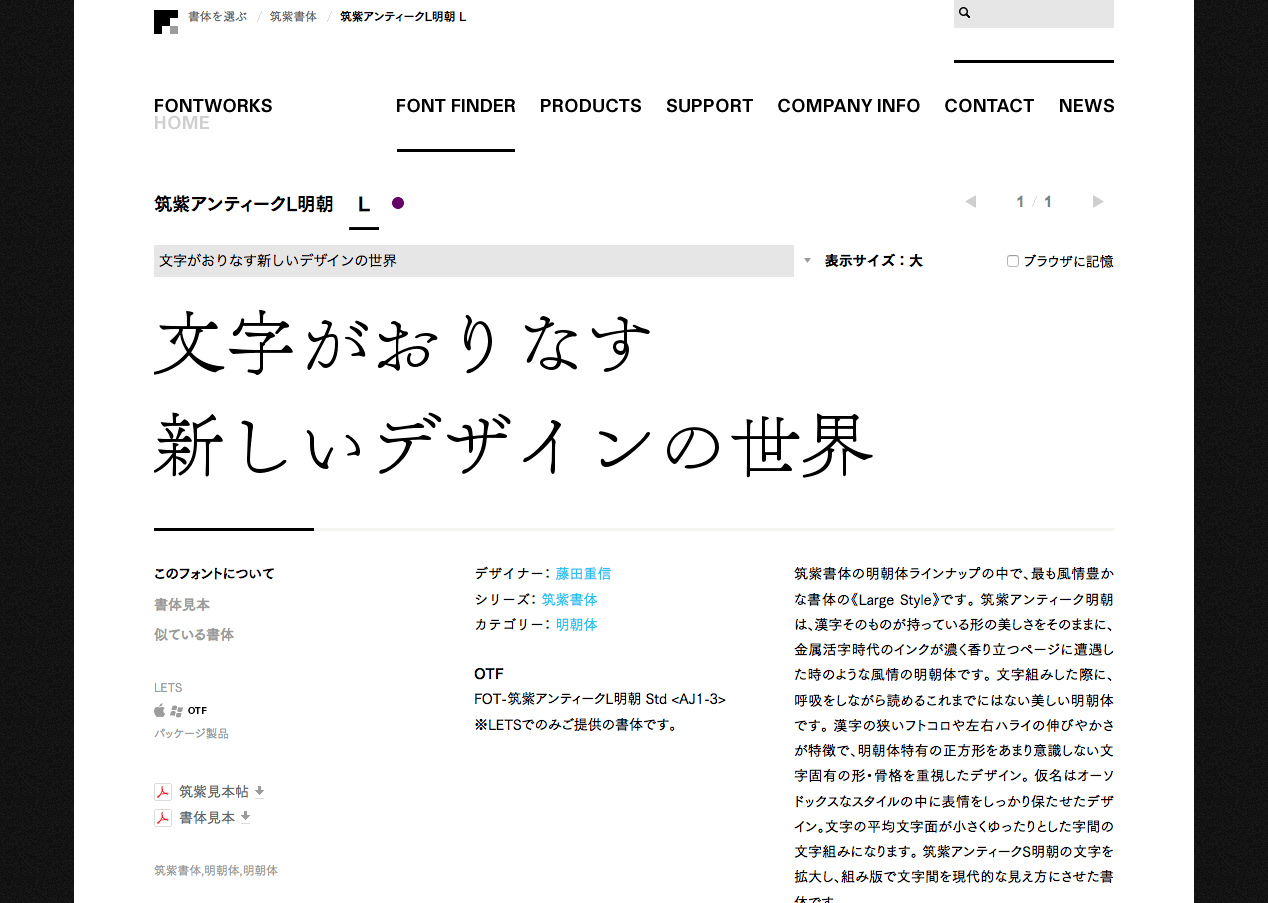Click download arrow after 書体見本
This screenshot has height=903, width=1268.
(x=245, y=817)
